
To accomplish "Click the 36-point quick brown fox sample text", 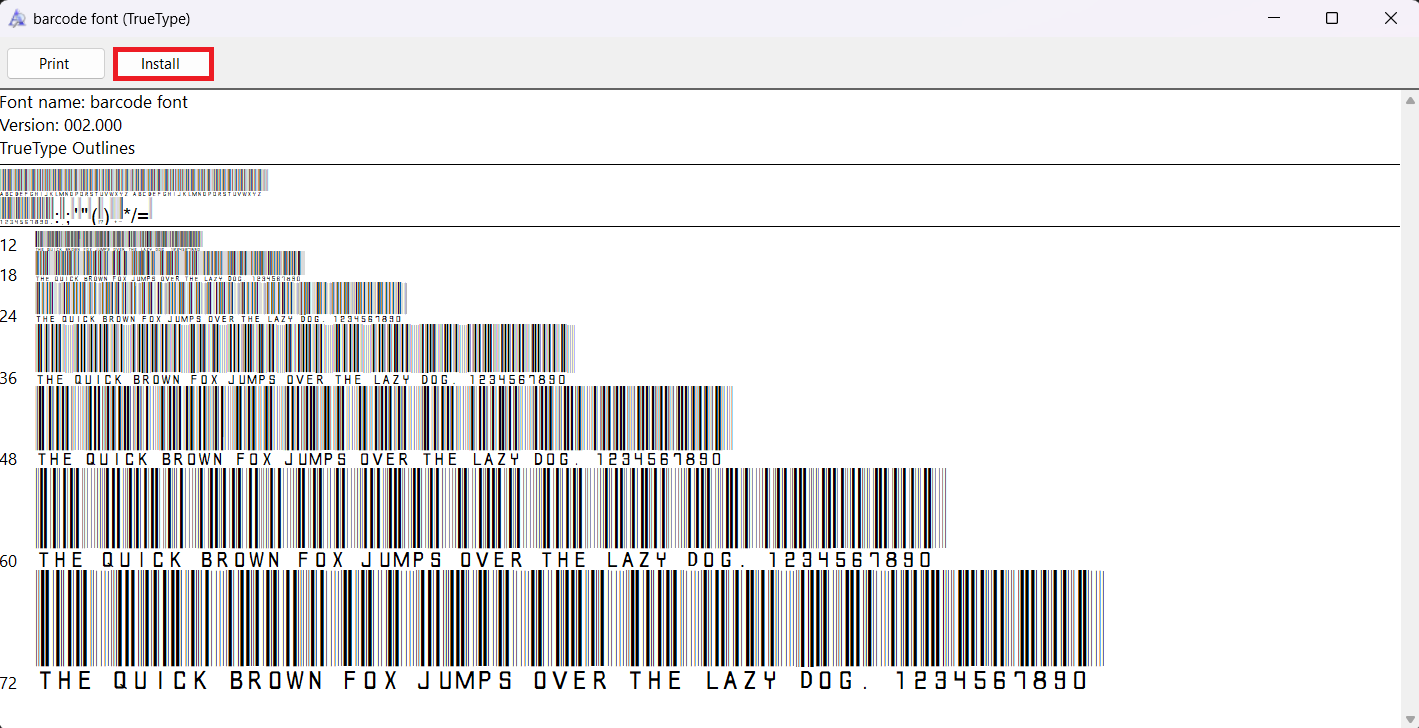I will point(305,354).
